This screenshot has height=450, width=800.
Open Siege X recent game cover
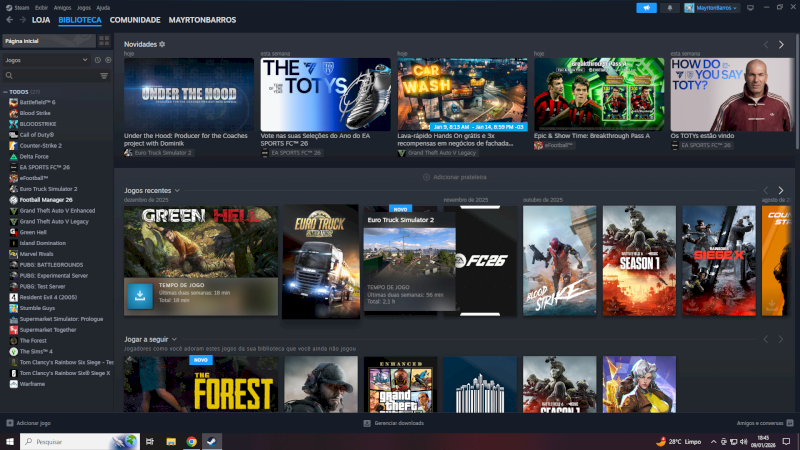719,261
